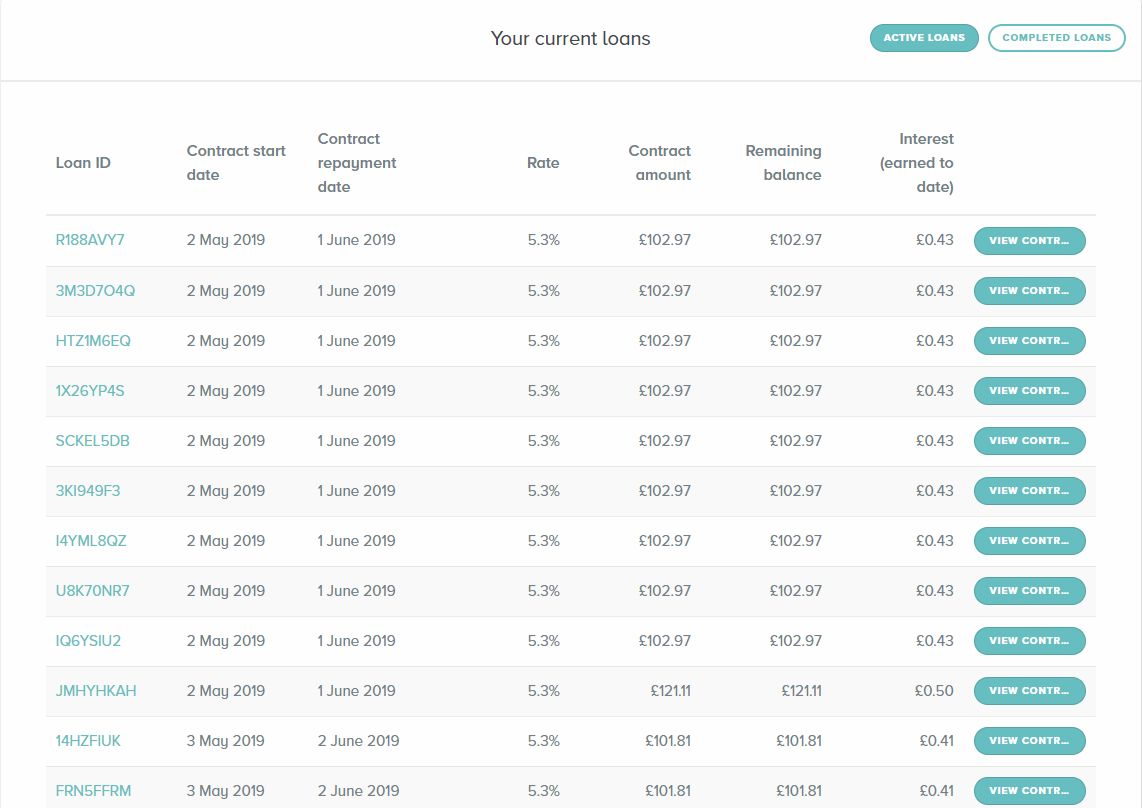Open loan ID 14HZFIUK
The width and height of the screenshot is (1142, 808).
pyautogui.click(x=88, y=741)
